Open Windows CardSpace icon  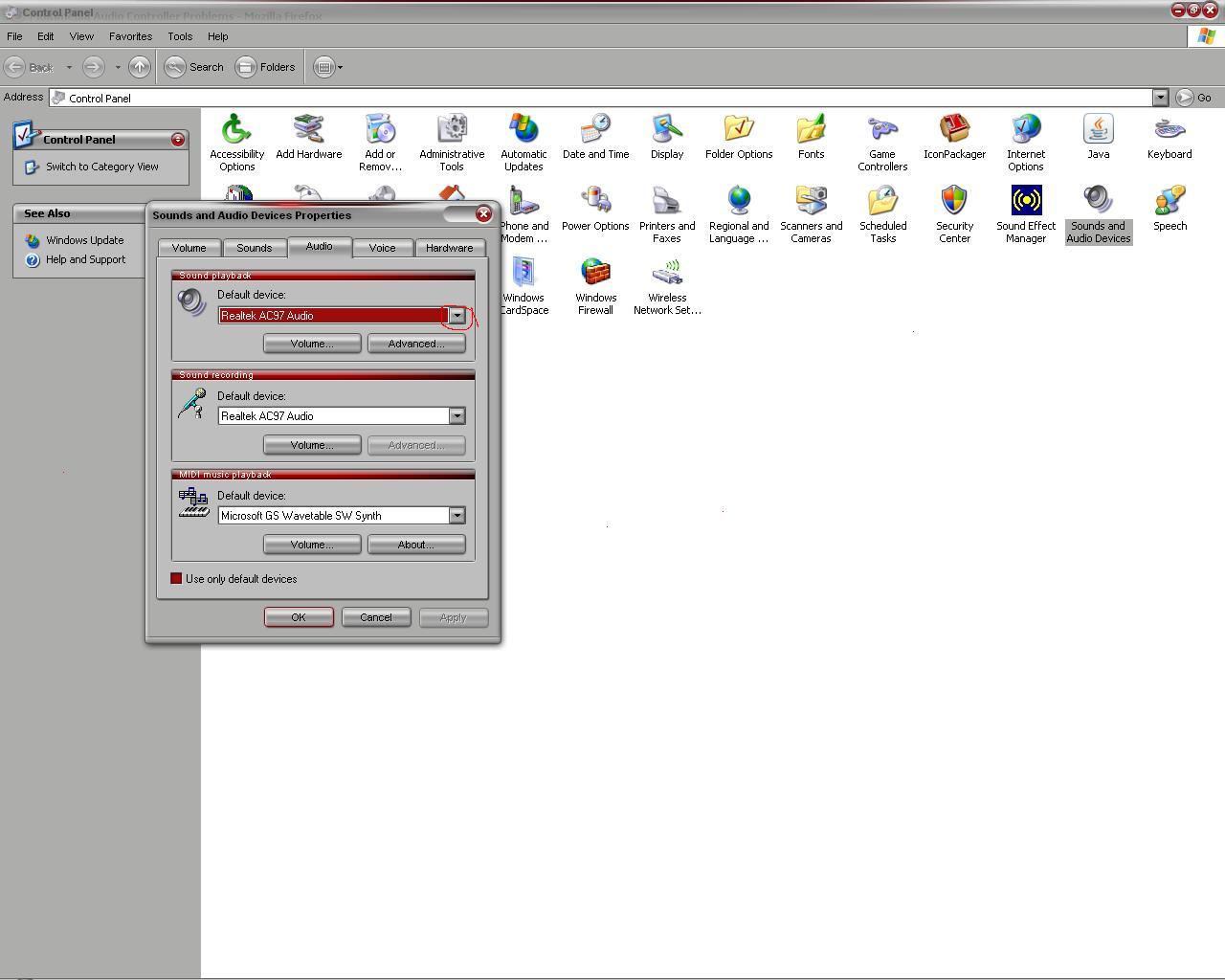pyautogui.click(x=524, y=285)
